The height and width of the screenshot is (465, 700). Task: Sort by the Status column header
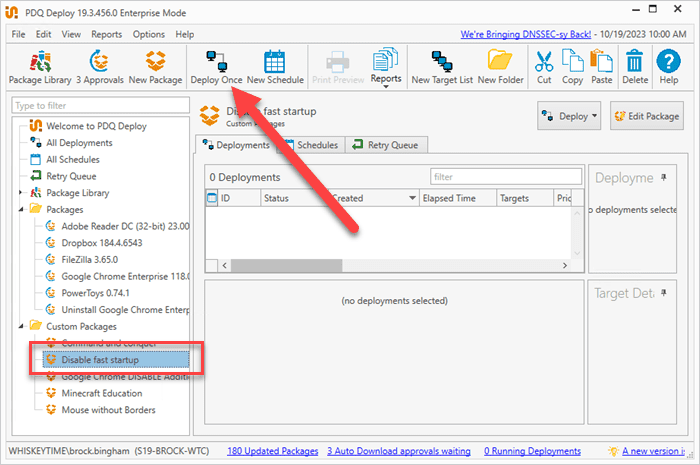click(x=295, y=198)
